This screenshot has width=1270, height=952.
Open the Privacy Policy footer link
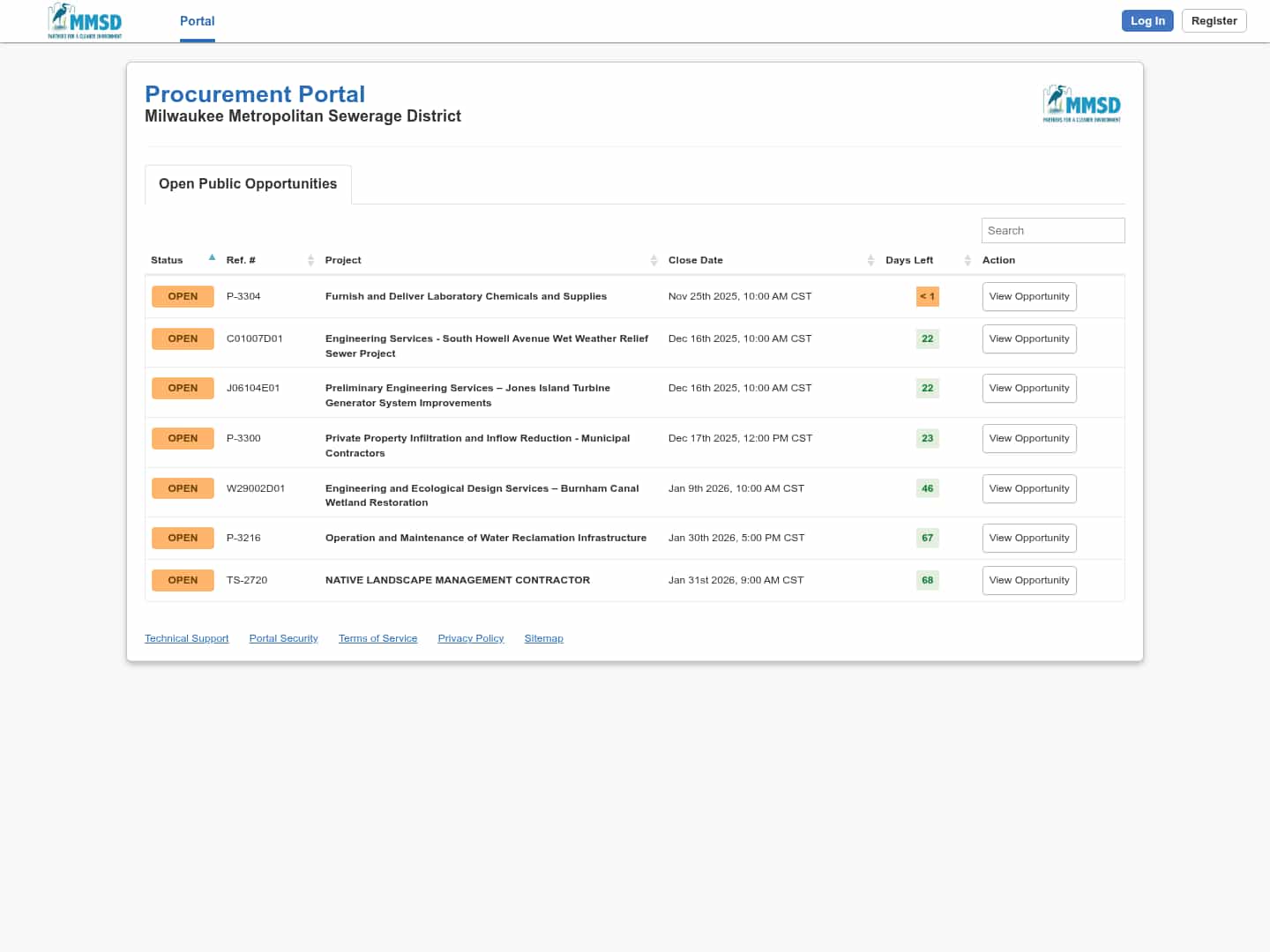click(470, 638)
